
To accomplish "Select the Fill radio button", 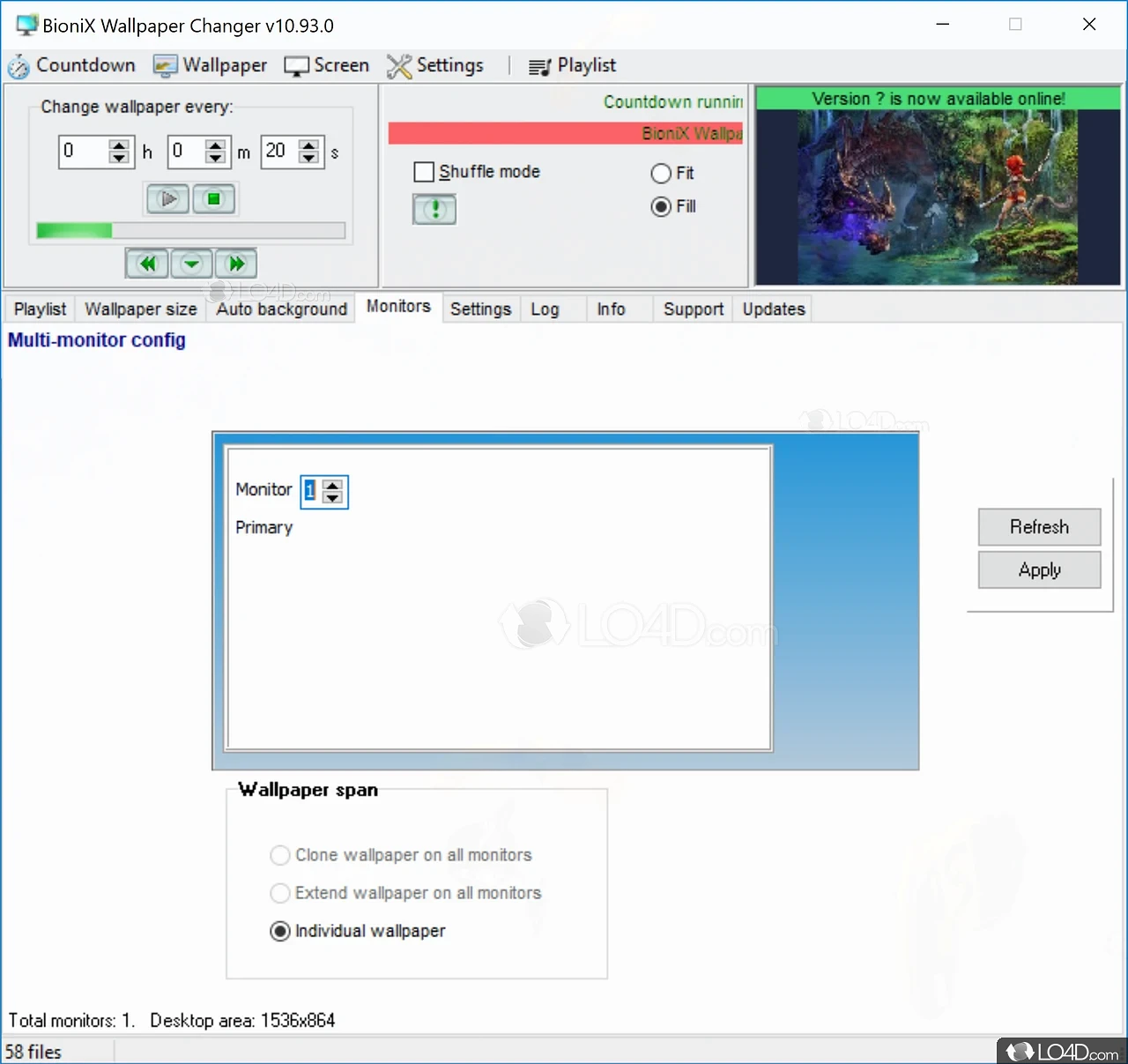I will pos(661,207).
